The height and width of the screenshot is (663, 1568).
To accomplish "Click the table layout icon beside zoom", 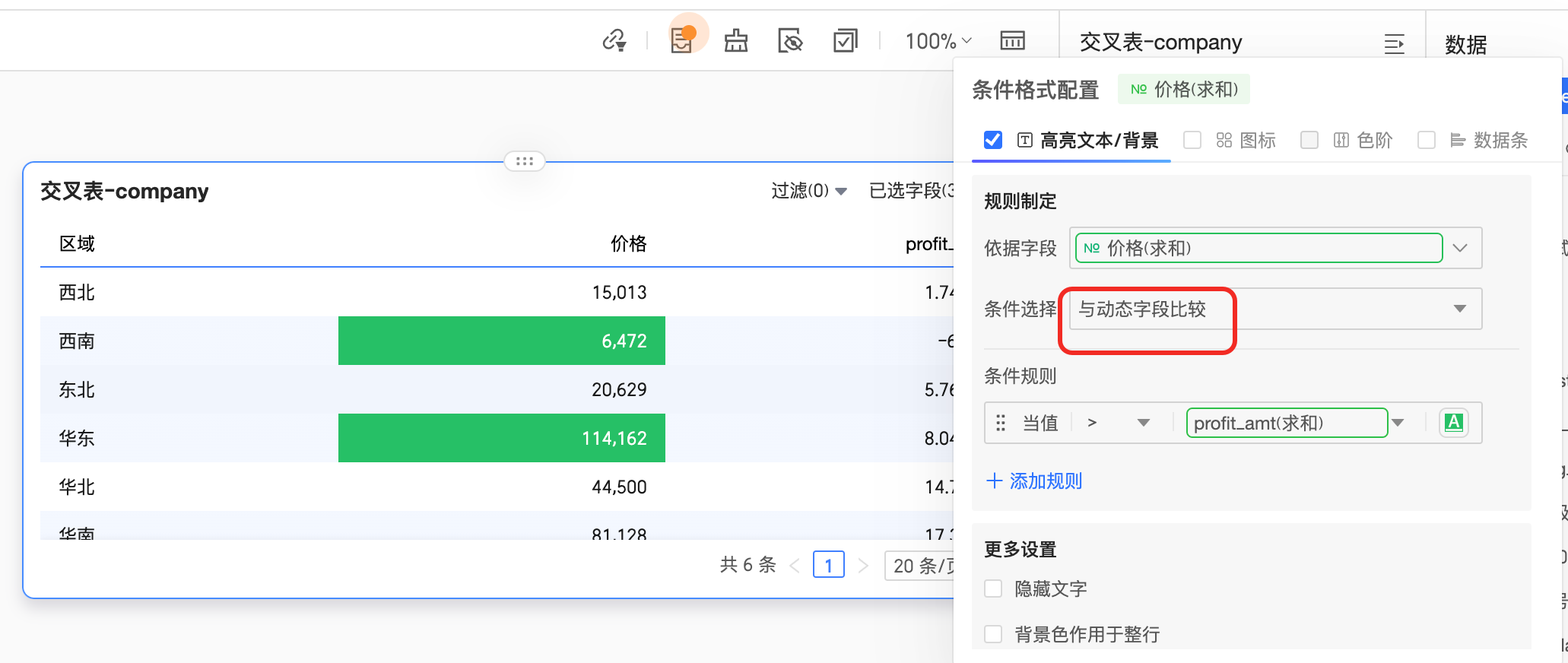I will point(1012,40).
